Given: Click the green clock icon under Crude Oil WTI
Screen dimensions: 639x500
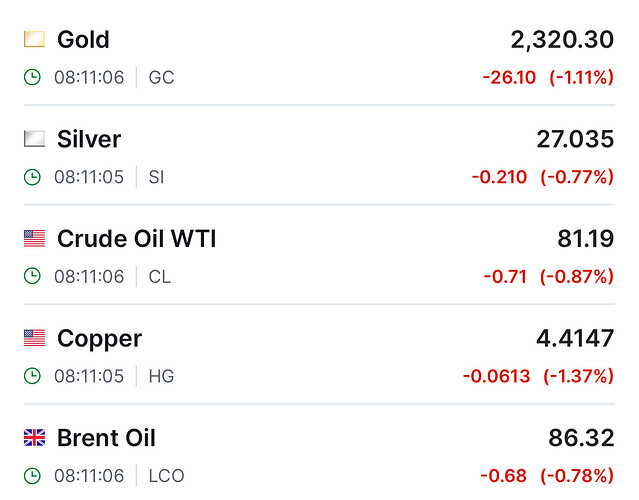Looking at the screenshot, I should pos(32,276).
